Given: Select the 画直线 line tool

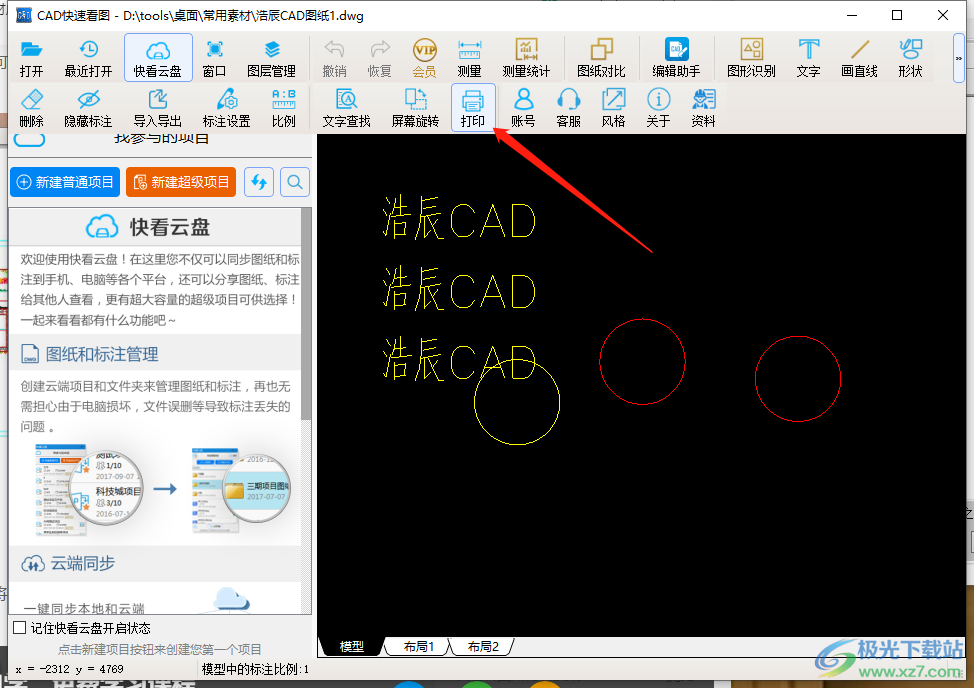Looking at the screenshot, I should (860, 58).
